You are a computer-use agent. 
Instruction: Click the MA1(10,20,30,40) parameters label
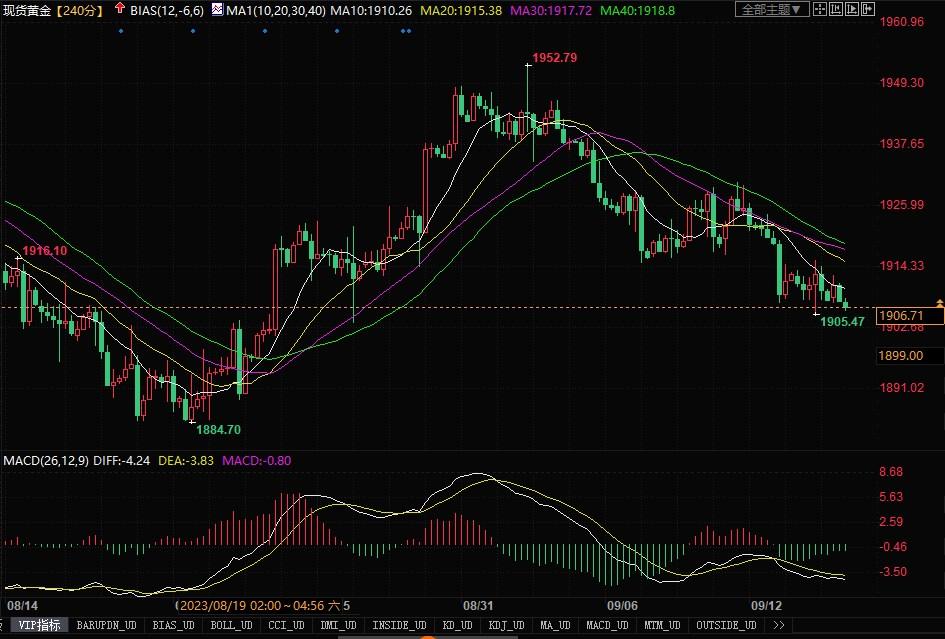(276, 10)
